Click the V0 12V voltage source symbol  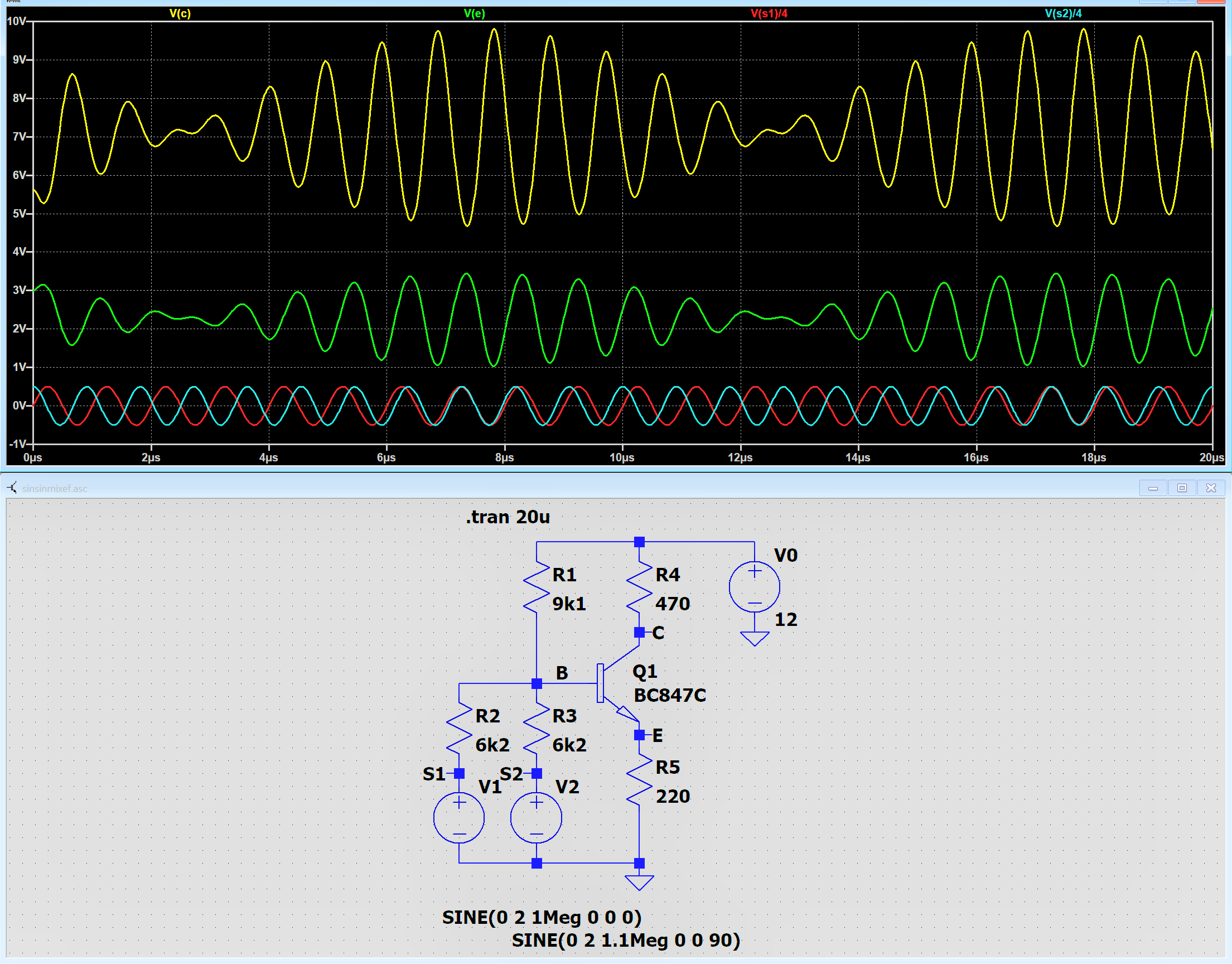(x=754, y=587)
